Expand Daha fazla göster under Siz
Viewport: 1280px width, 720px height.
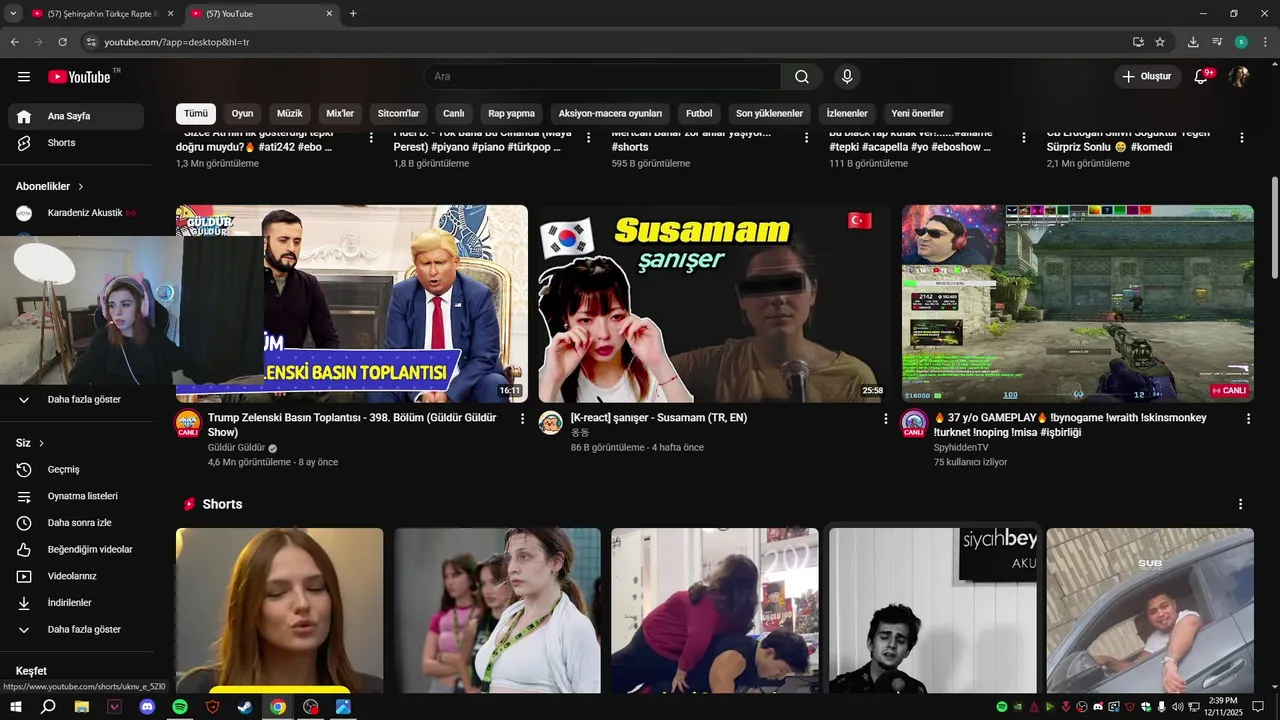76,630
